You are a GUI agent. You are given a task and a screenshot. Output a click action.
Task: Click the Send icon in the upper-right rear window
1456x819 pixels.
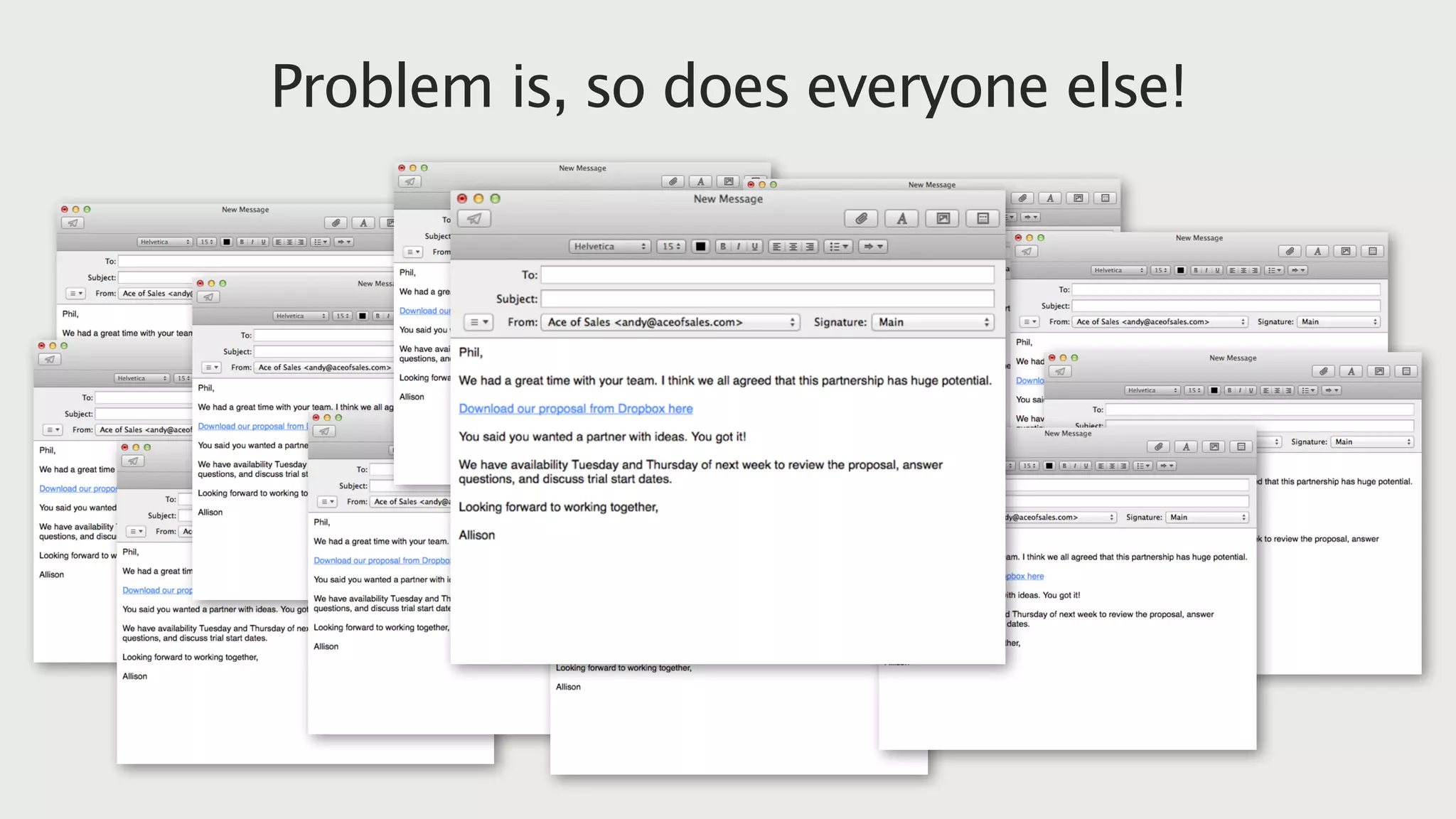click(1026, 251)
